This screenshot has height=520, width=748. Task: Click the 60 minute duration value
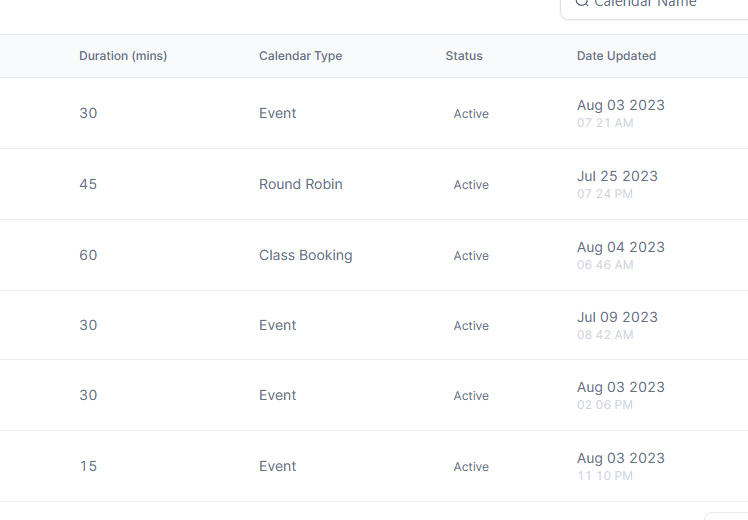[x=88, y=255]
